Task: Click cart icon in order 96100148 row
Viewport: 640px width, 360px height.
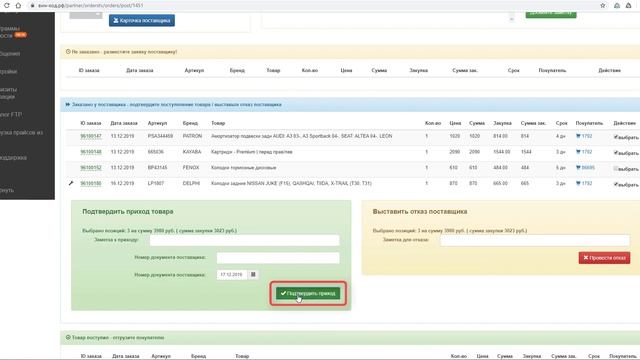Action: (578, 152)
